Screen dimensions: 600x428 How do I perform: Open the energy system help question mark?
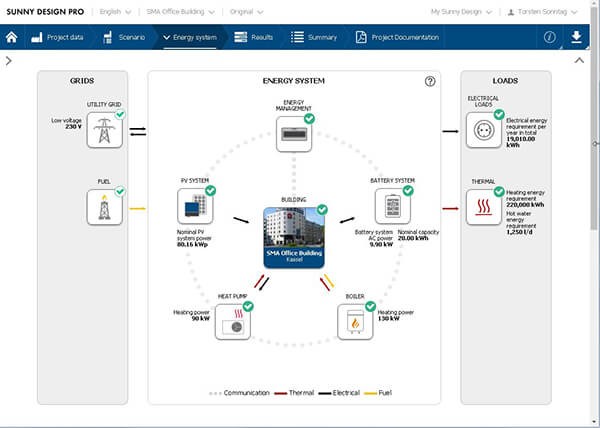point(430,81)
